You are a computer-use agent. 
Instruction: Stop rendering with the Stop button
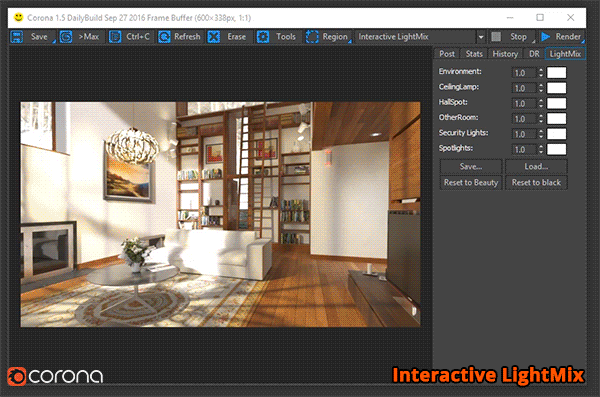point(518,37)
